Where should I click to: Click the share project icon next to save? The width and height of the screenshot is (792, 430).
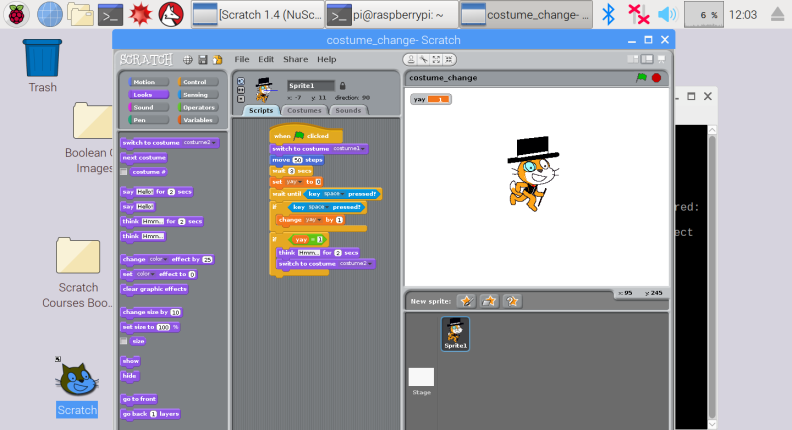[218, 60]
